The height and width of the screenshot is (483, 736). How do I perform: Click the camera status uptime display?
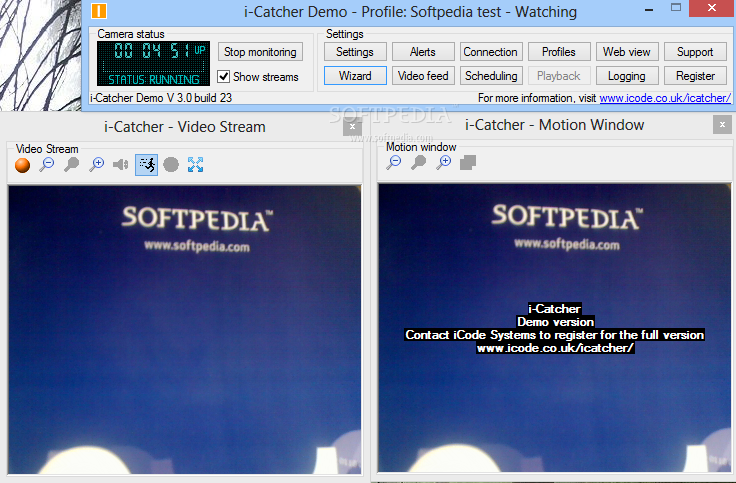pyautogui.click(x=153, y=63)
